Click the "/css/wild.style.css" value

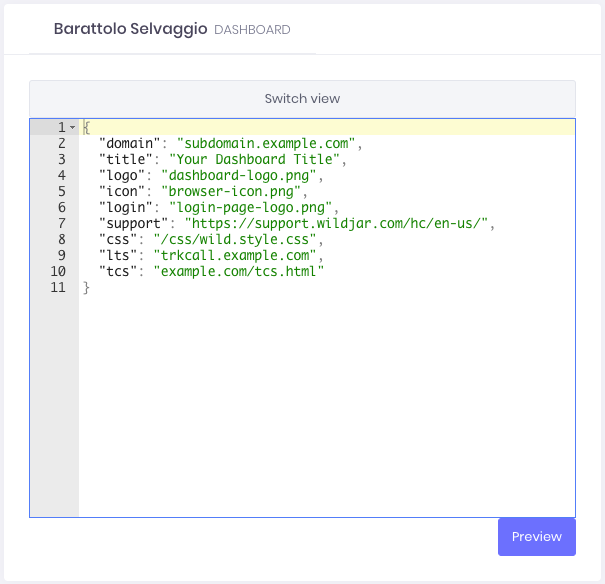235,240
